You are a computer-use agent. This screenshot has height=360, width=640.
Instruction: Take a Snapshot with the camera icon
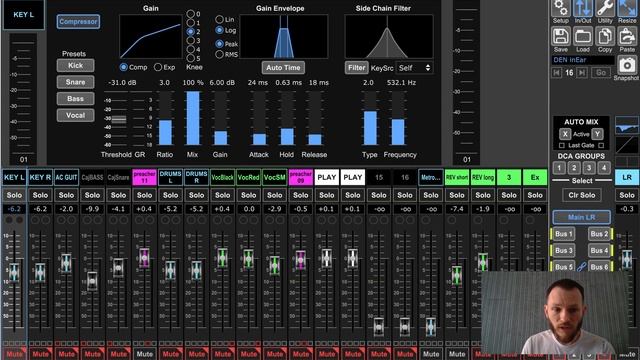pos(627,65)
